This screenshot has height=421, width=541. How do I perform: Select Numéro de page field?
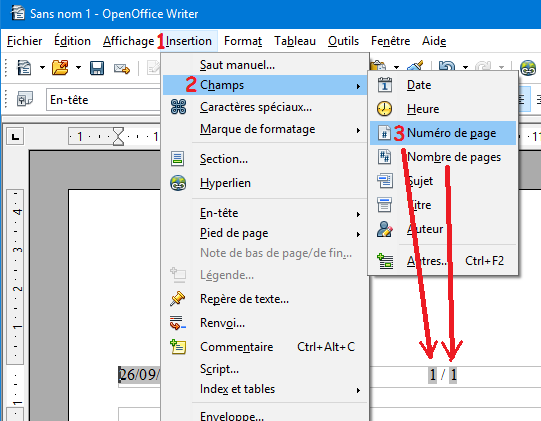coord(443,133)
